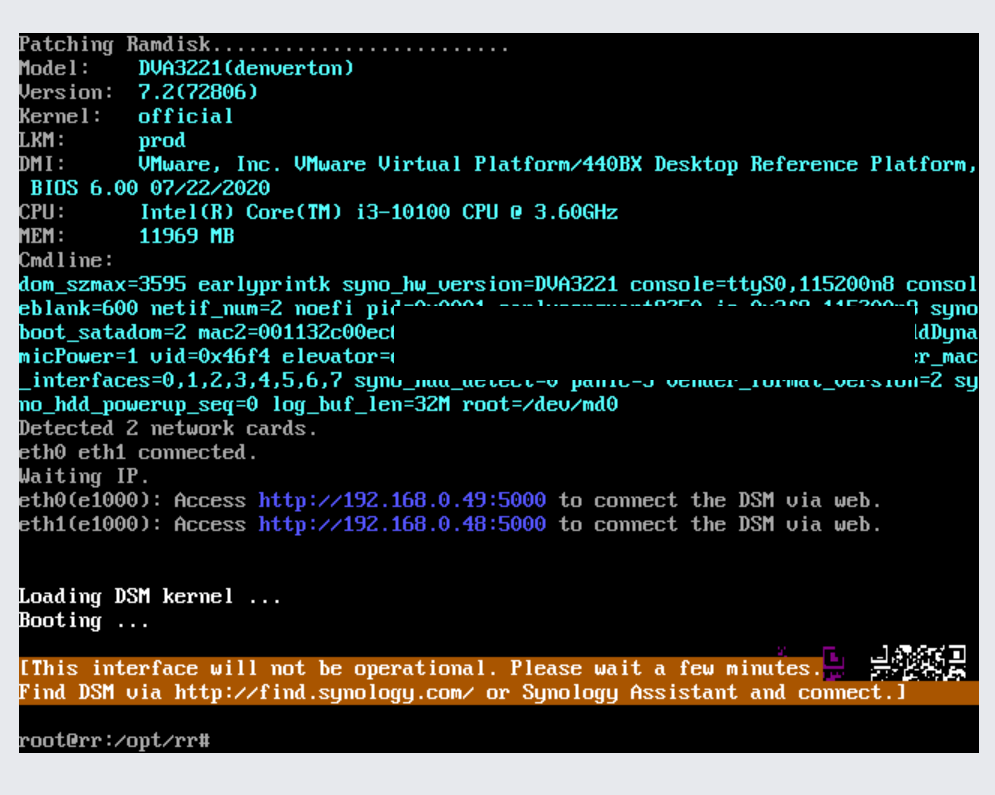Click the "Detected 2 network cards." line
This screenshot has width=995, height=795.
coord(168,429)
